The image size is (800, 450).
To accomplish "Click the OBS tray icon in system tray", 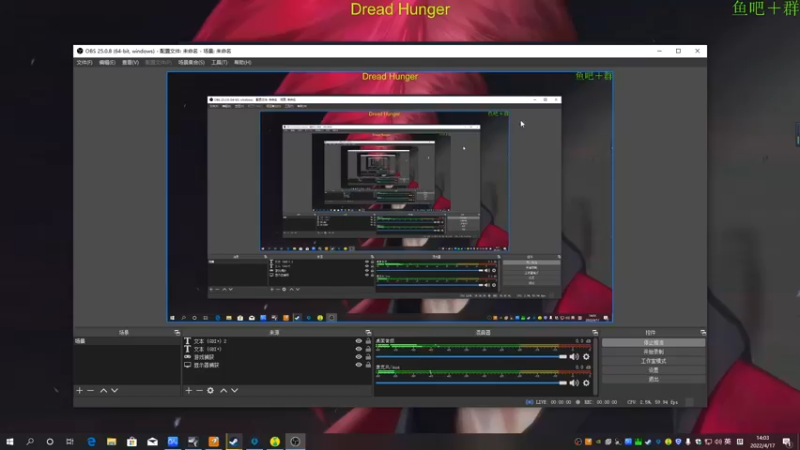I will 578,442.
